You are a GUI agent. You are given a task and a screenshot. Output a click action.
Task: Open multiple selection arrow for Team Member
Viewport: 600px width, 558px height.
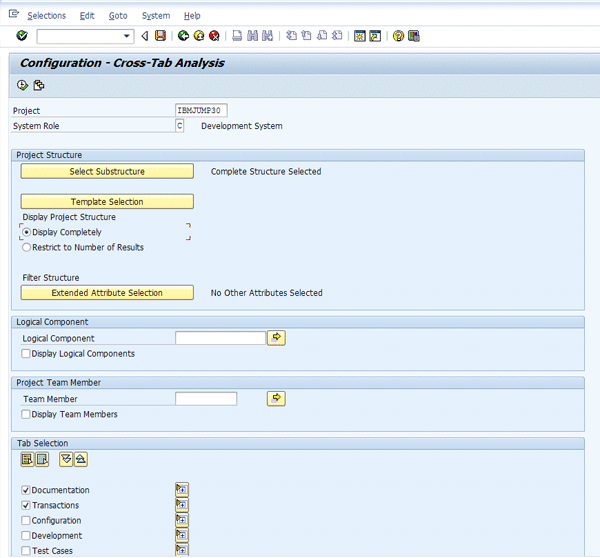click(x=277, y=399)
